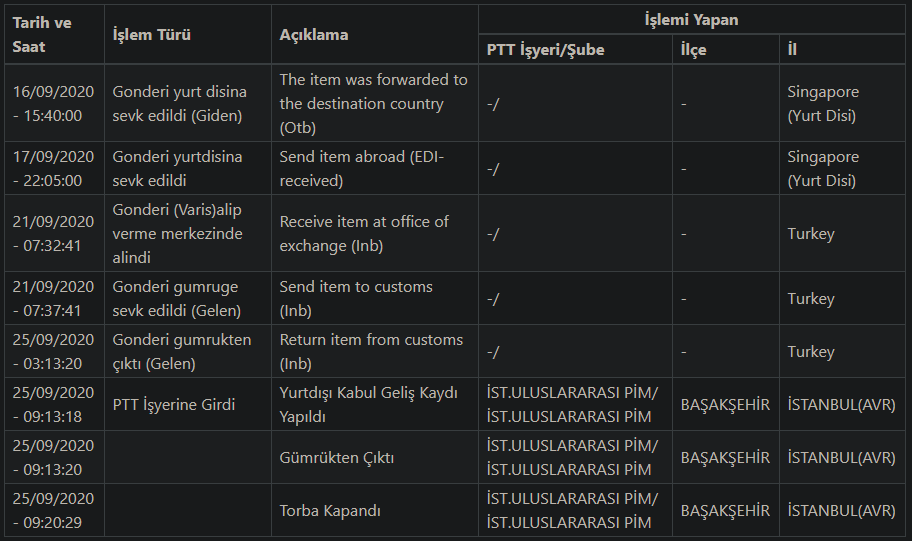Click the "Gonderi (Varis)alip verme merkezinde alindi" cell
This screenshot has width=912, height=541.
point(177,233)
